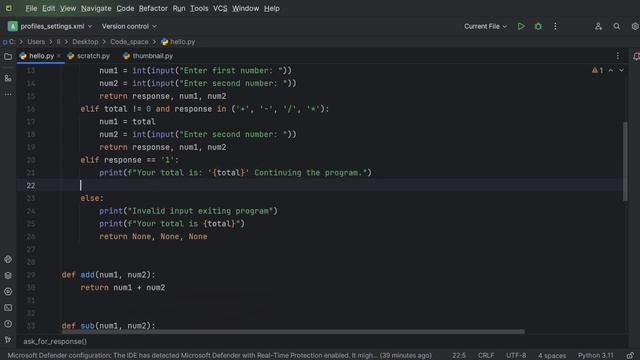Screen dimensions: 640x360
Task: Open the Run menu
Action: pyautogui.click(x=179, y=8)
